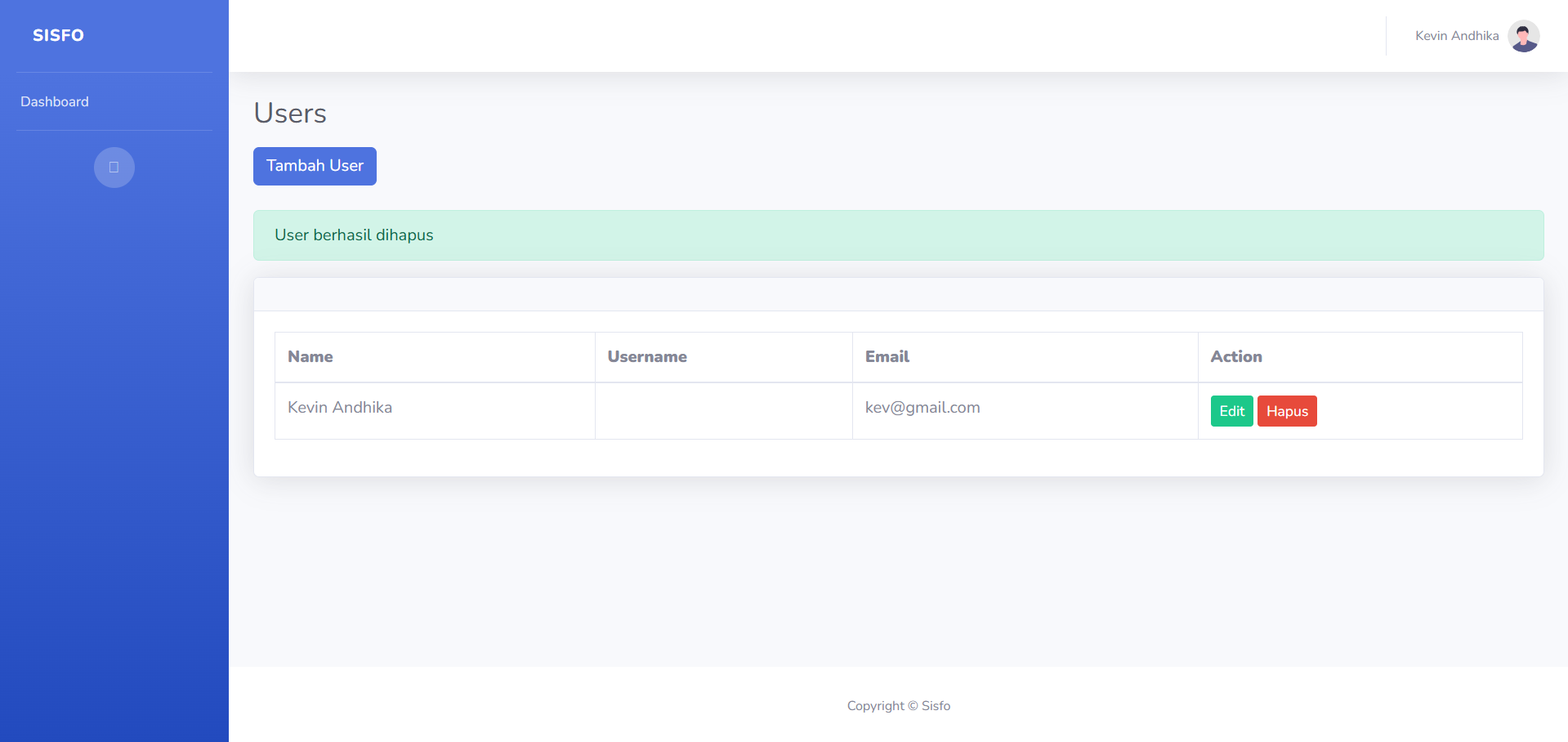Click the small square icon inside sidebar toggle
1568x742 pixels.
pyautogui.click(x=114, y=168)
